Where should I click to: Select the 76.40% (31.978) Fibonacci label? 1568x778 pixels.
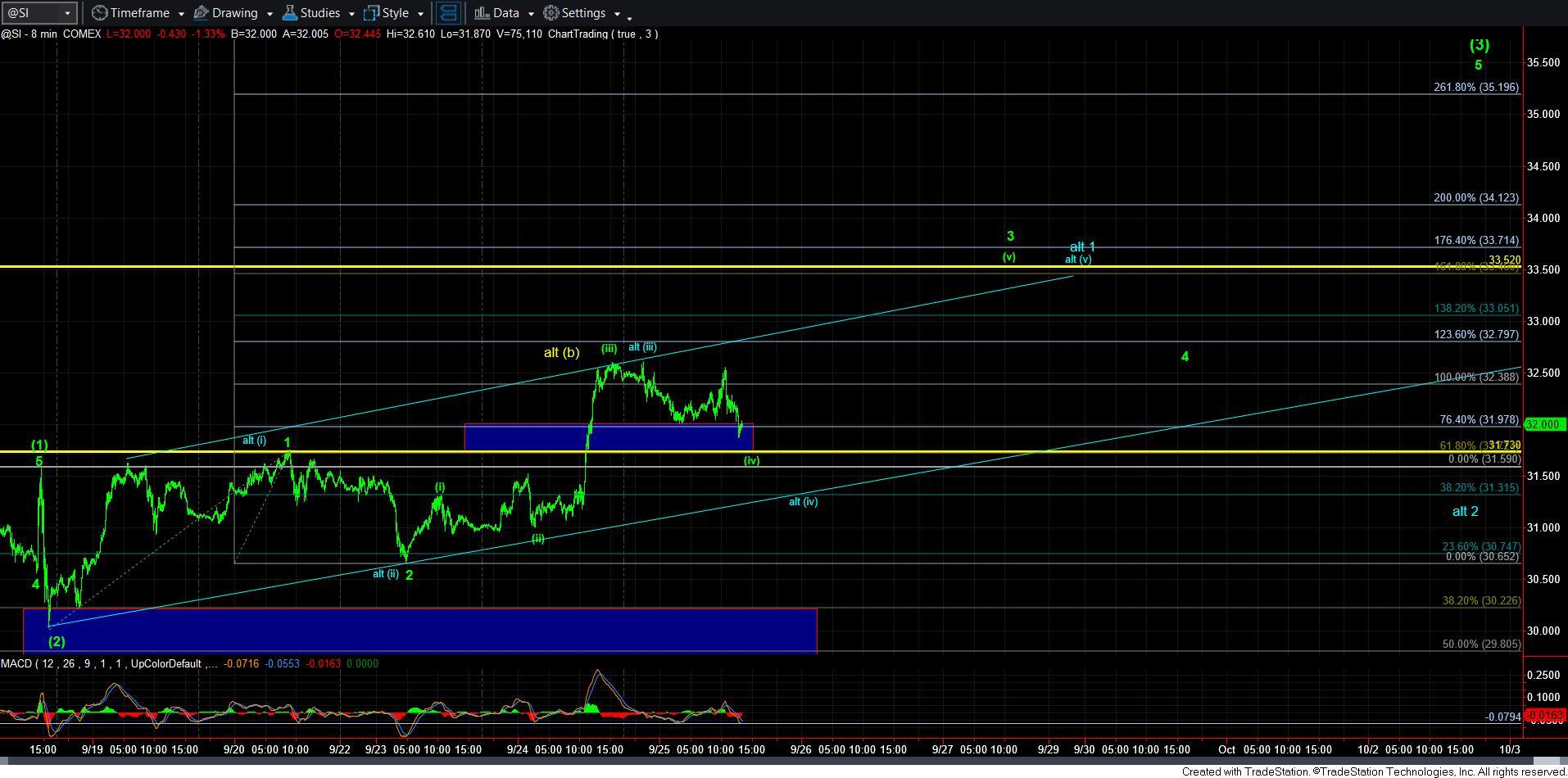(x=1480, y=419)
